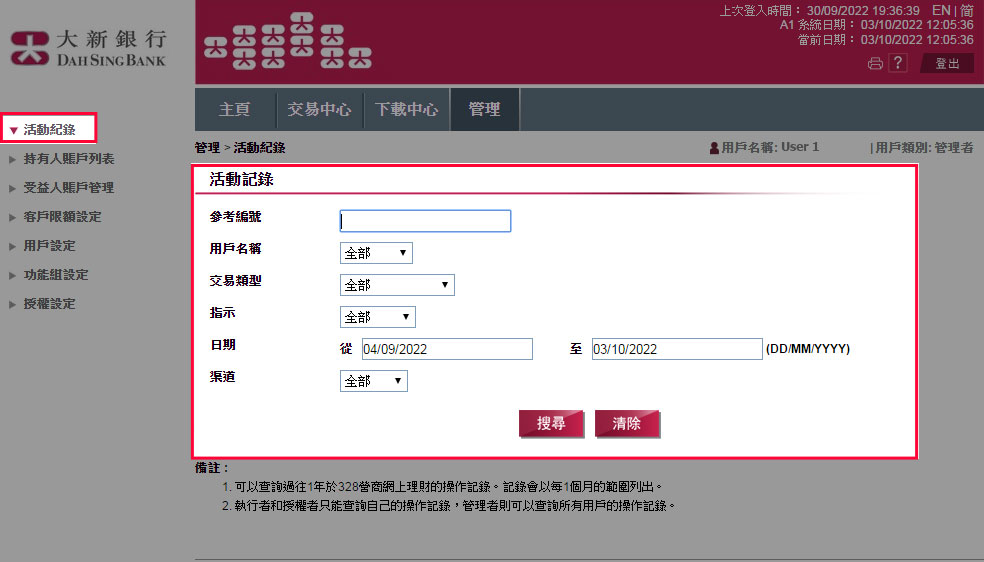This screenshot has width=984, height=562.
Task: Open the 主頁 tab
Action: tap(235, 109)
